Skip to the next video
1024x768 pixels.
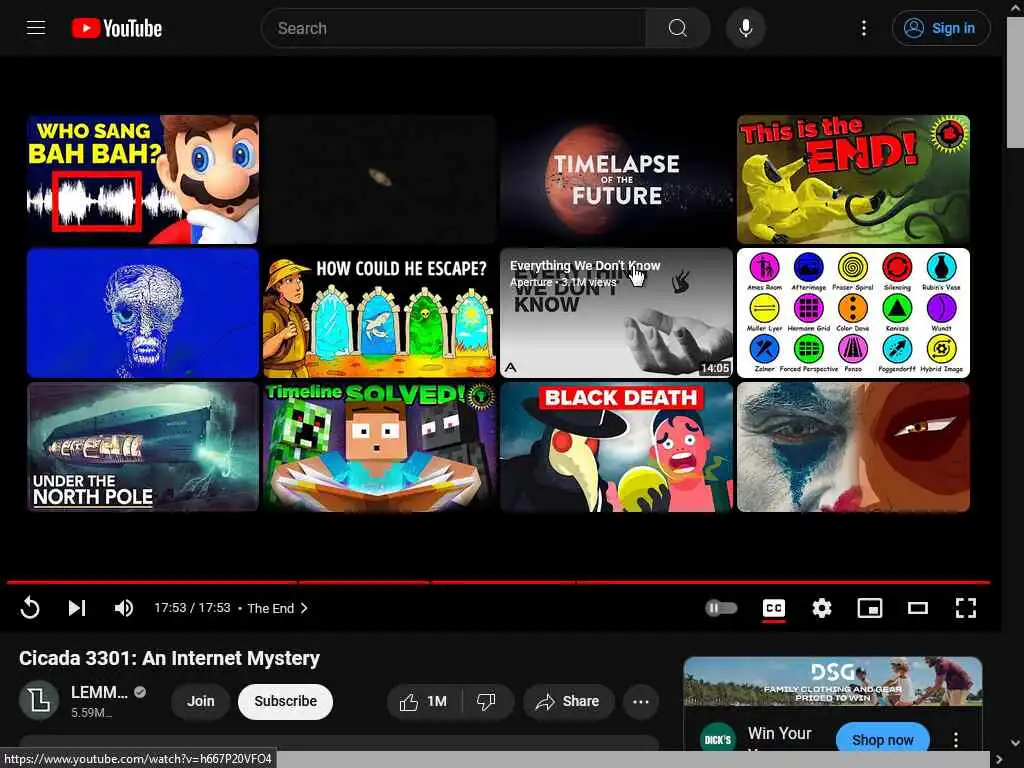[77, 608]
